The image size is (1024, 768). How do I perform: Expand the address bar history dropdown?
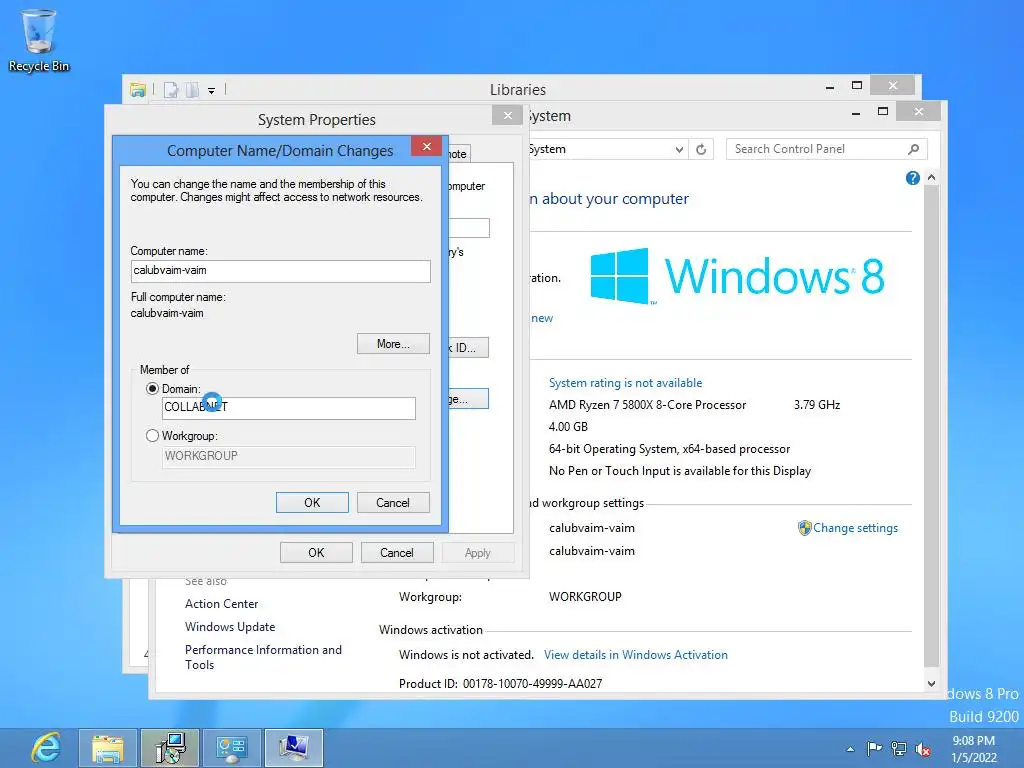coord(679,150)
